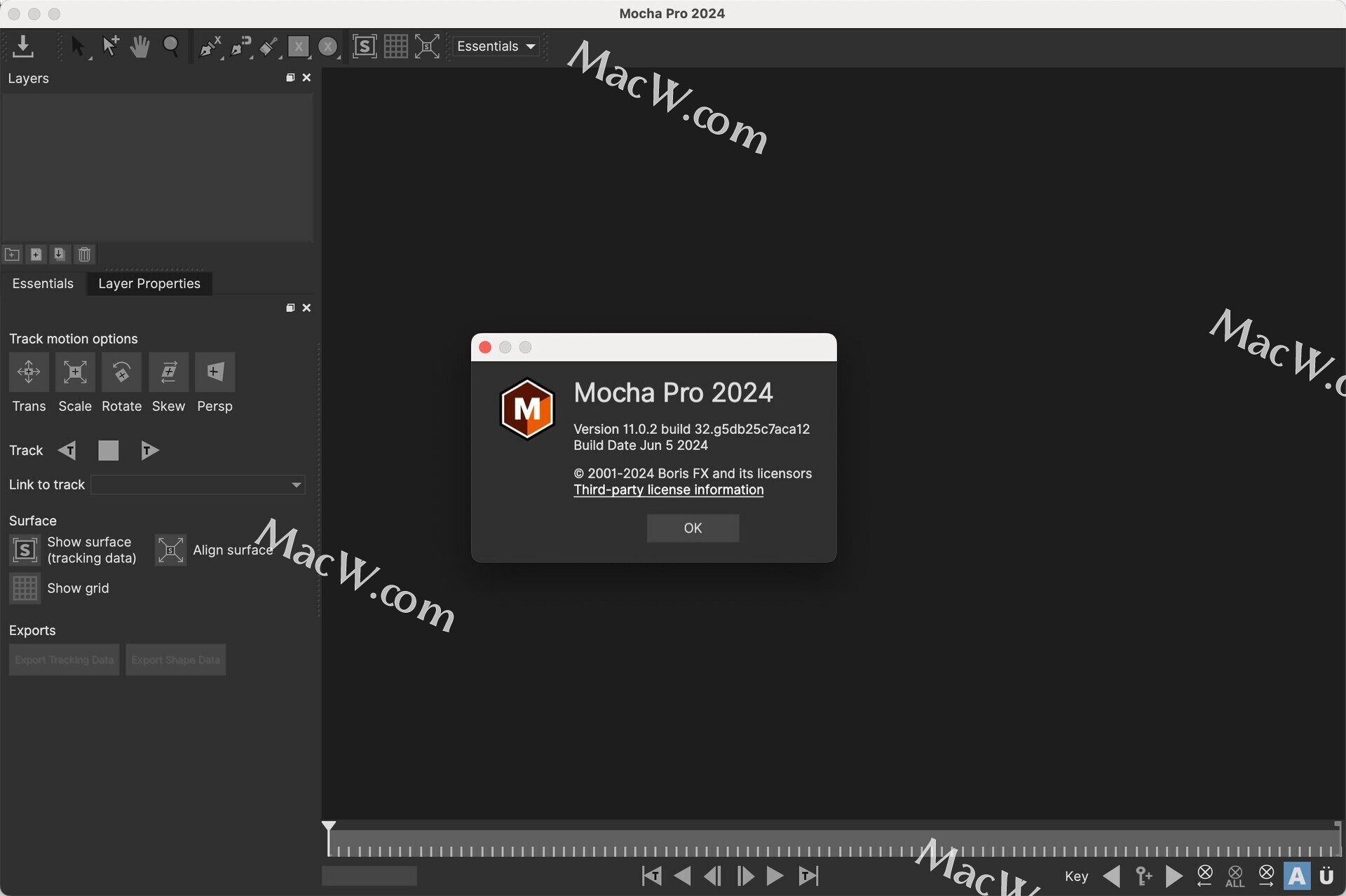The height and width of the screenshot is (896, 1346).
Task: Create a new layer group
Action: point(12,254)
